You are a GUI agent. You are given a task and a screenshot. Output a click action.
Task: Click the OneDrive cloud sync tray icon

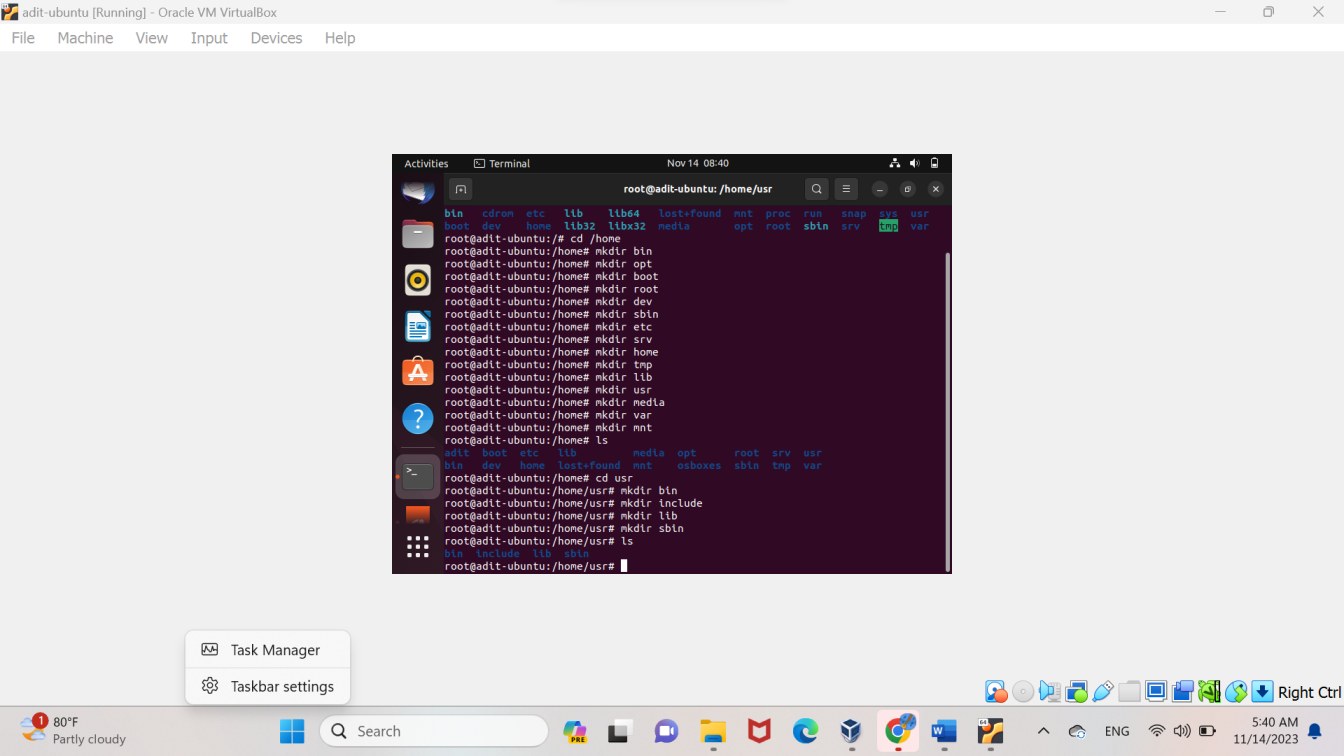coord(1077,732)
